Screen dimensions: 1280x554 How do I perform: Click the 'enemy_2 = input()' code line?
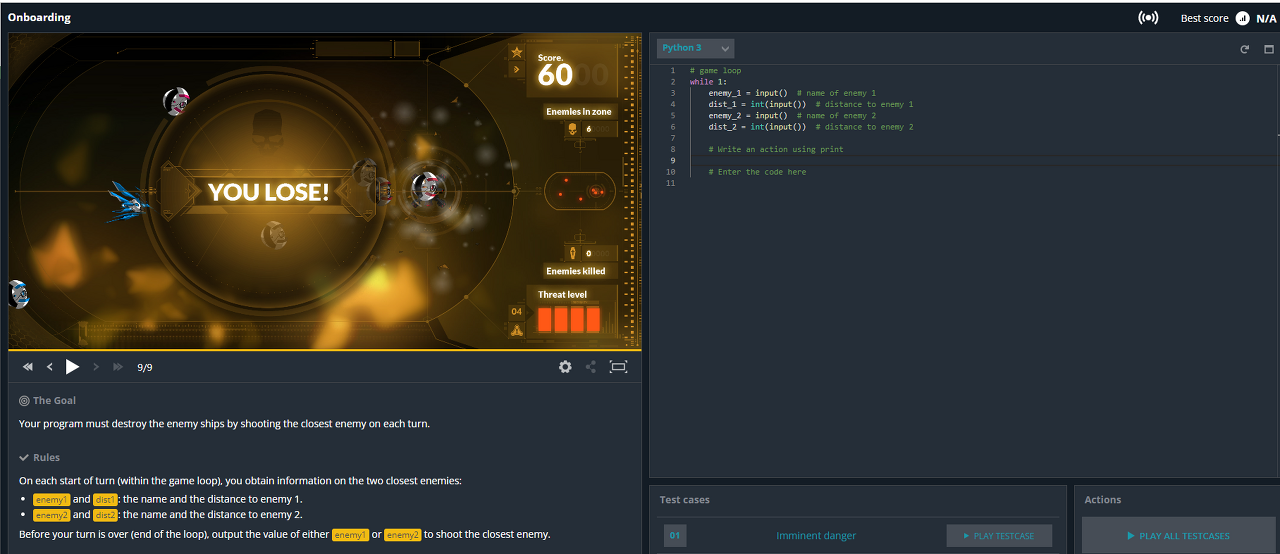pyautogui.click(x=748, y=116)
